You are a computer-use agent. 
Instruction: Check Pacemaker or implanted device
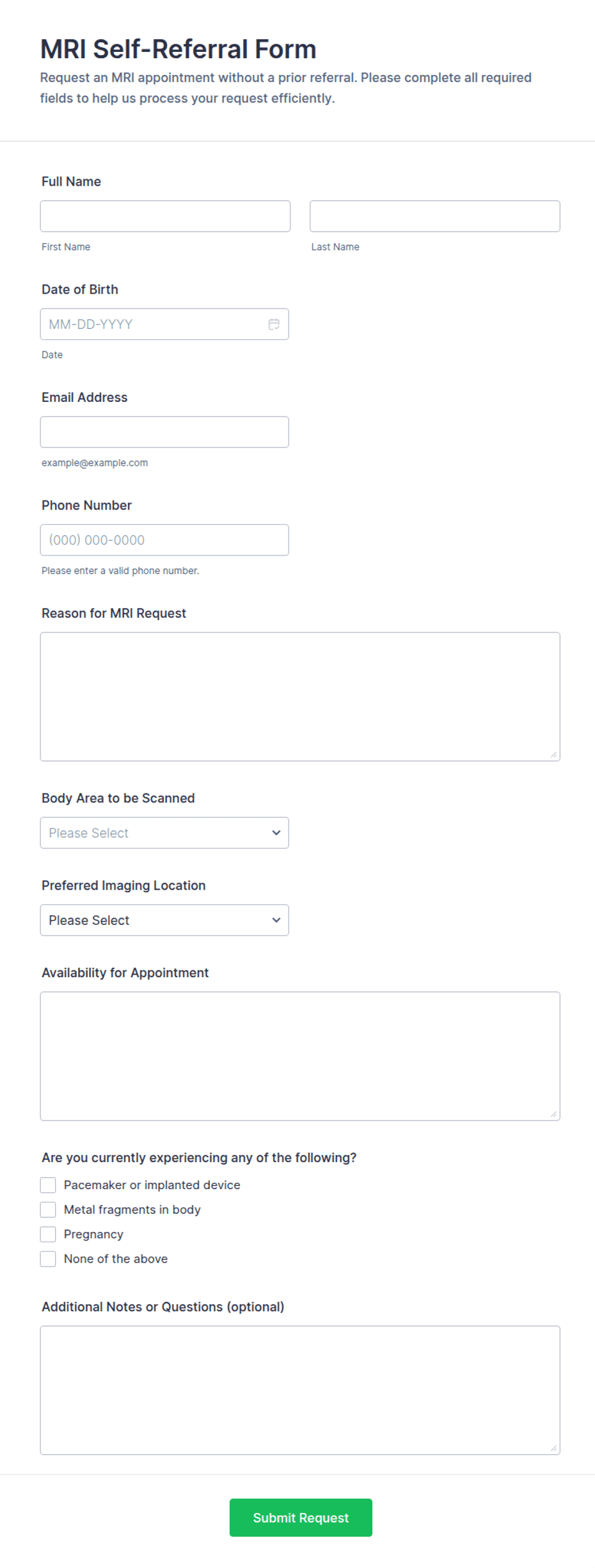pos(48,1185)
